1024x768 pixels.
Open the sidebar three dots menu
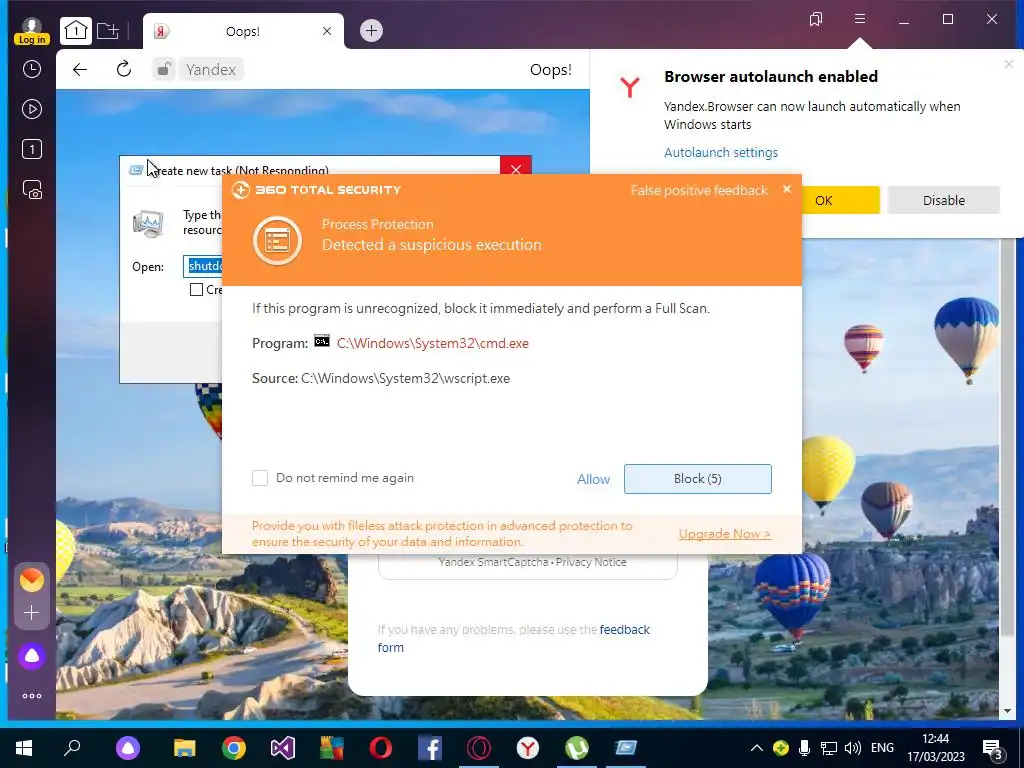pyautogui.click(x=31, y=696)
